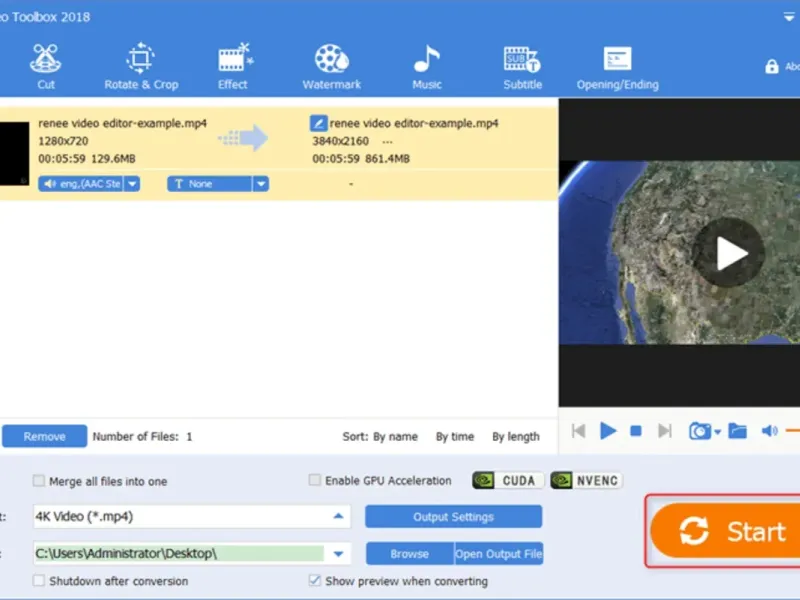Open snapshot options dropdown arrow
The image size is (800, 600).
[717, 432]
